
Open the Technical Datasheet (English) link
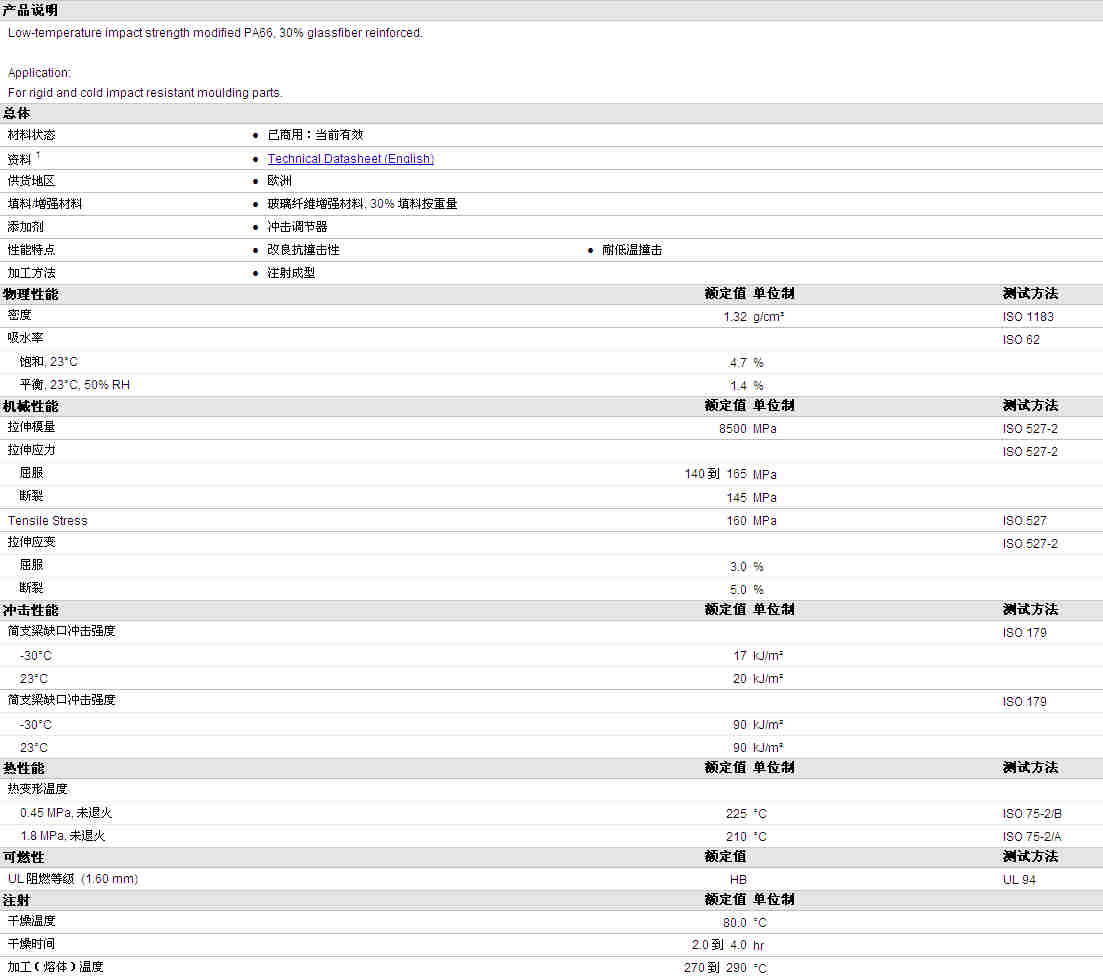(350, 159)
